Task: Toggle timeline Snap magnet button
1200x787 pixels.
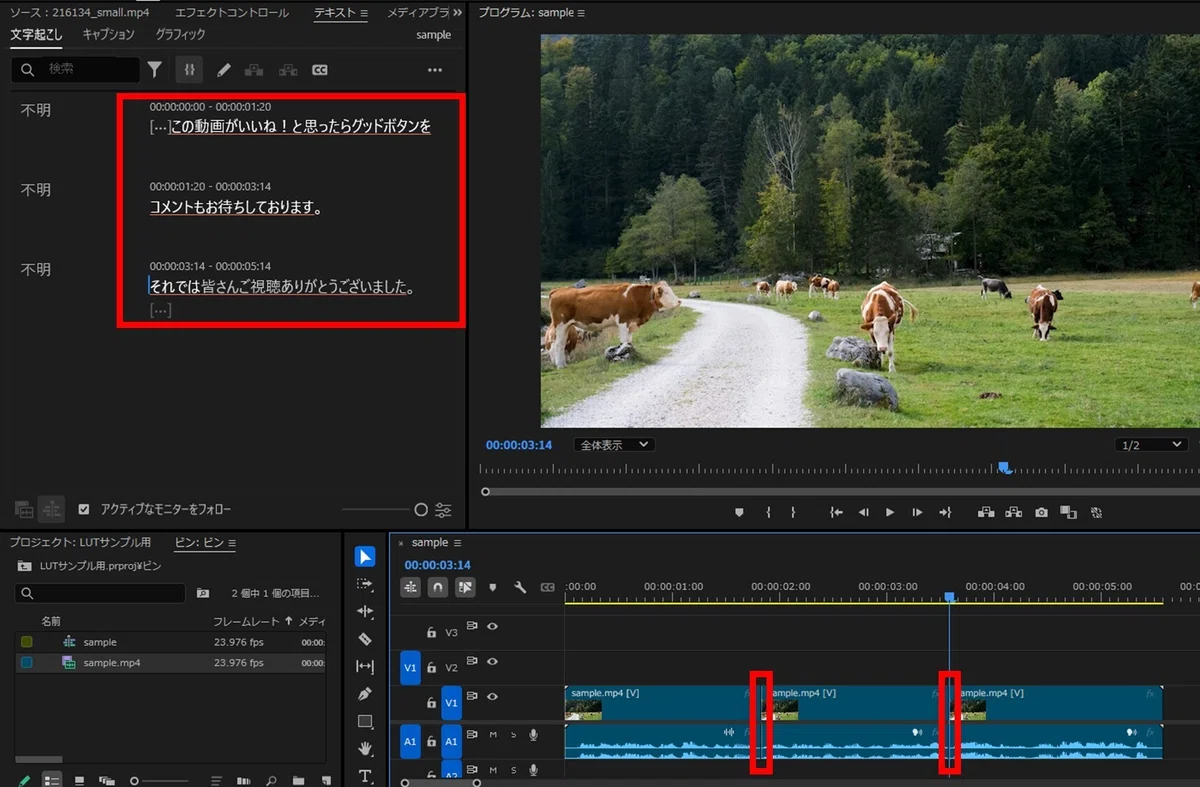Action: pyautogui.click(x=438, y=588)
